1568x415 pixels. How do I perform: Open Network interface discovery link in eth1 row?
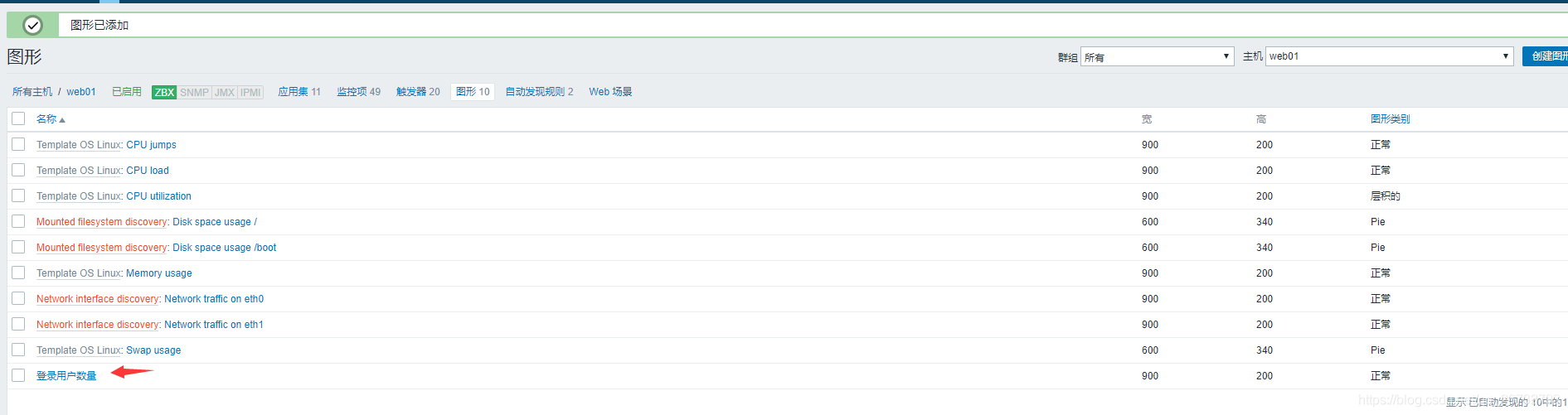tap(98, 325)
